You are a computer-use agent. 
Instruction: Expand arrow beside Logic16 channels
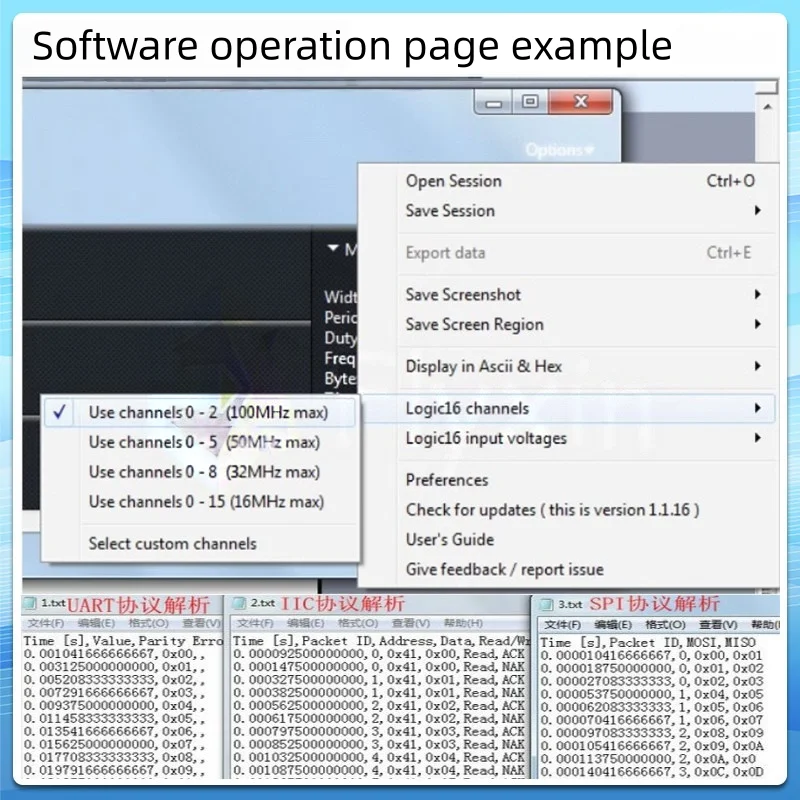758,408
